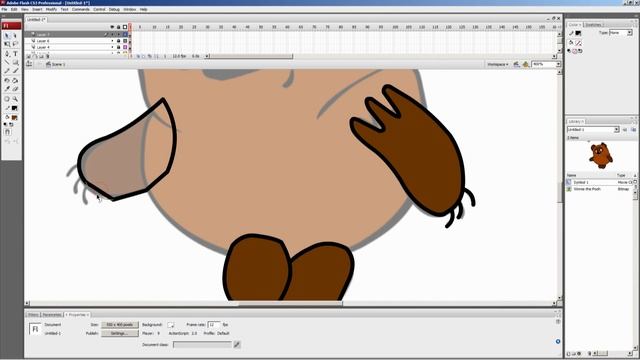Open the Workspace dropdown menu
This screenshot has height=360, width=640.
coord(498,64)
